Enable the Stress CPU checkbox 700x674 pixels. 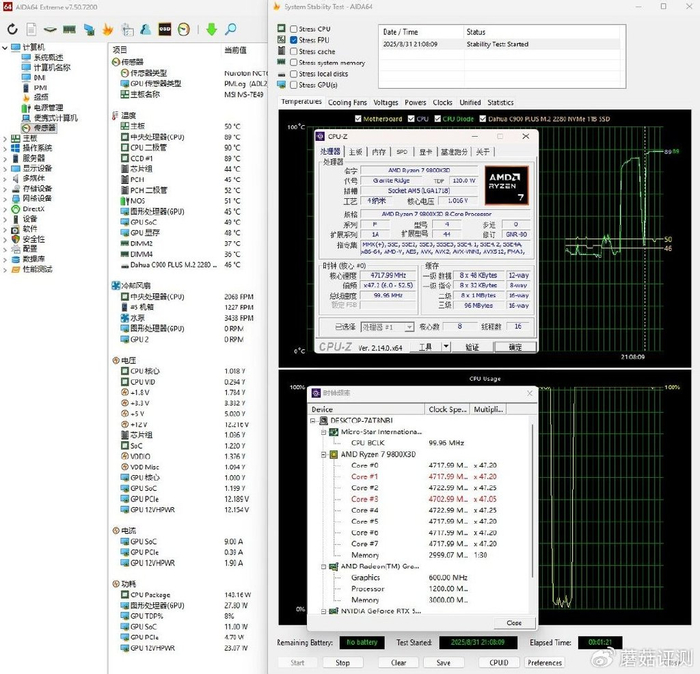pos(293,29)
